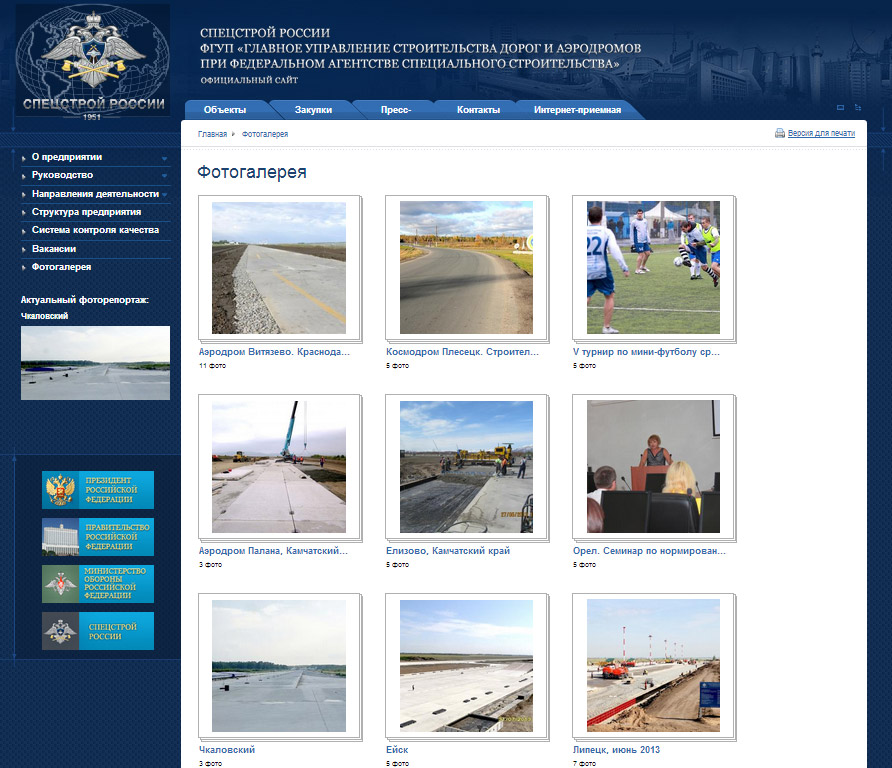The image size is (892, 768).
Task: Click the Фотогалерея page heading
Action: [x=251, y=172]
